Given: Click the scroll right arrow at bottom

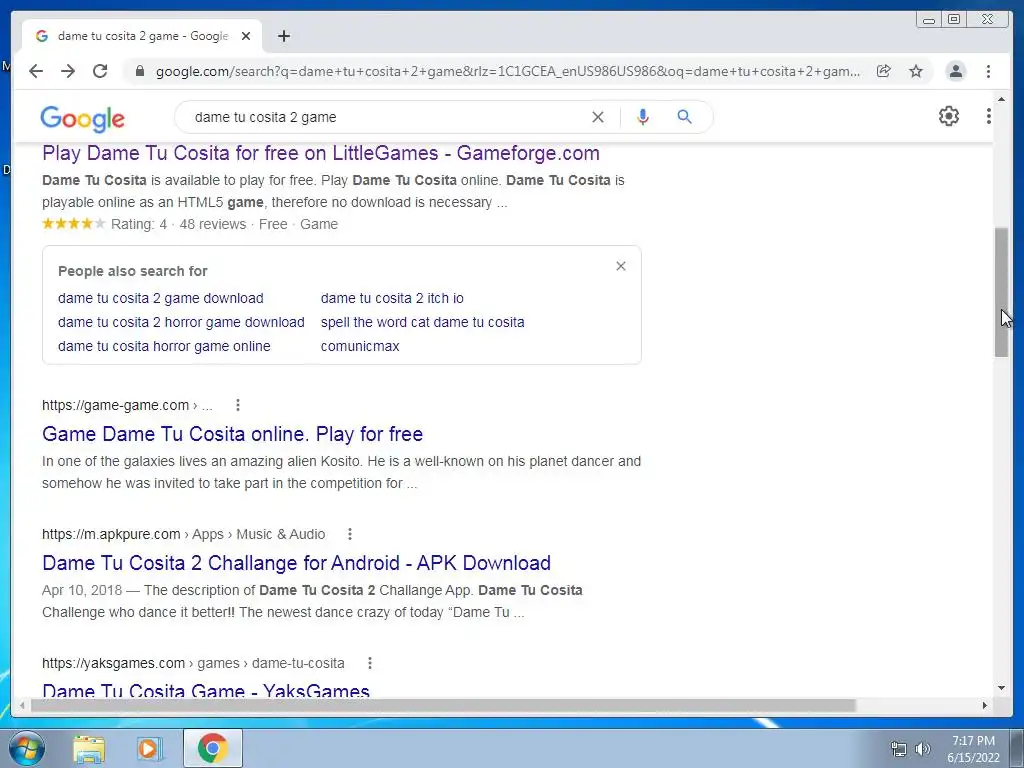Looking at the screenshot, I should [984, 705].
